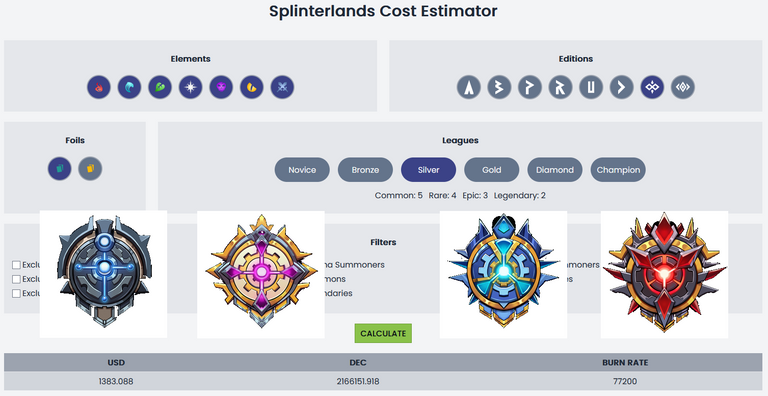Toggle the green leaf Earth element
768x396 pixels.
[160, 87]
